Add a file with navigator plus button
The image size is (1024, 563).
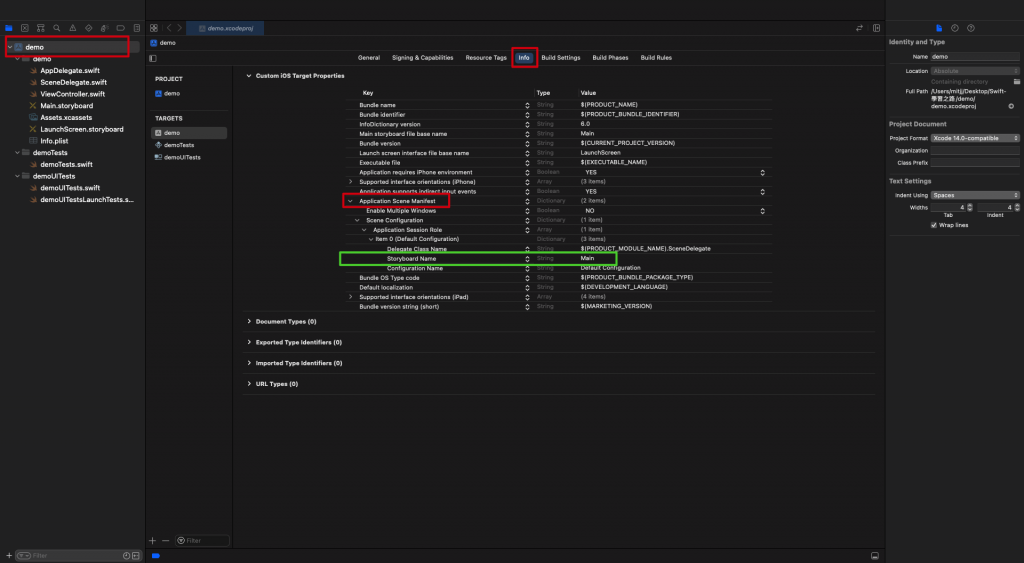point(8,556)
